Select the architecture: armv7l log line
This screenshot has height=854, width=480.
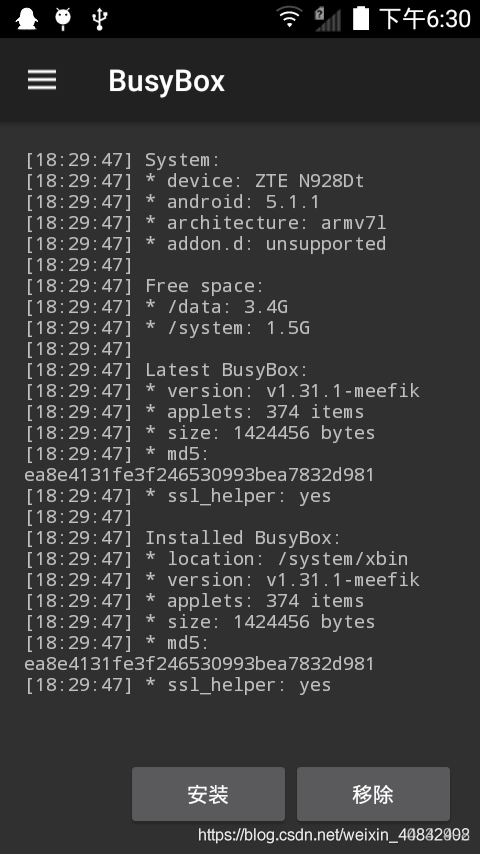pos(205,223)
